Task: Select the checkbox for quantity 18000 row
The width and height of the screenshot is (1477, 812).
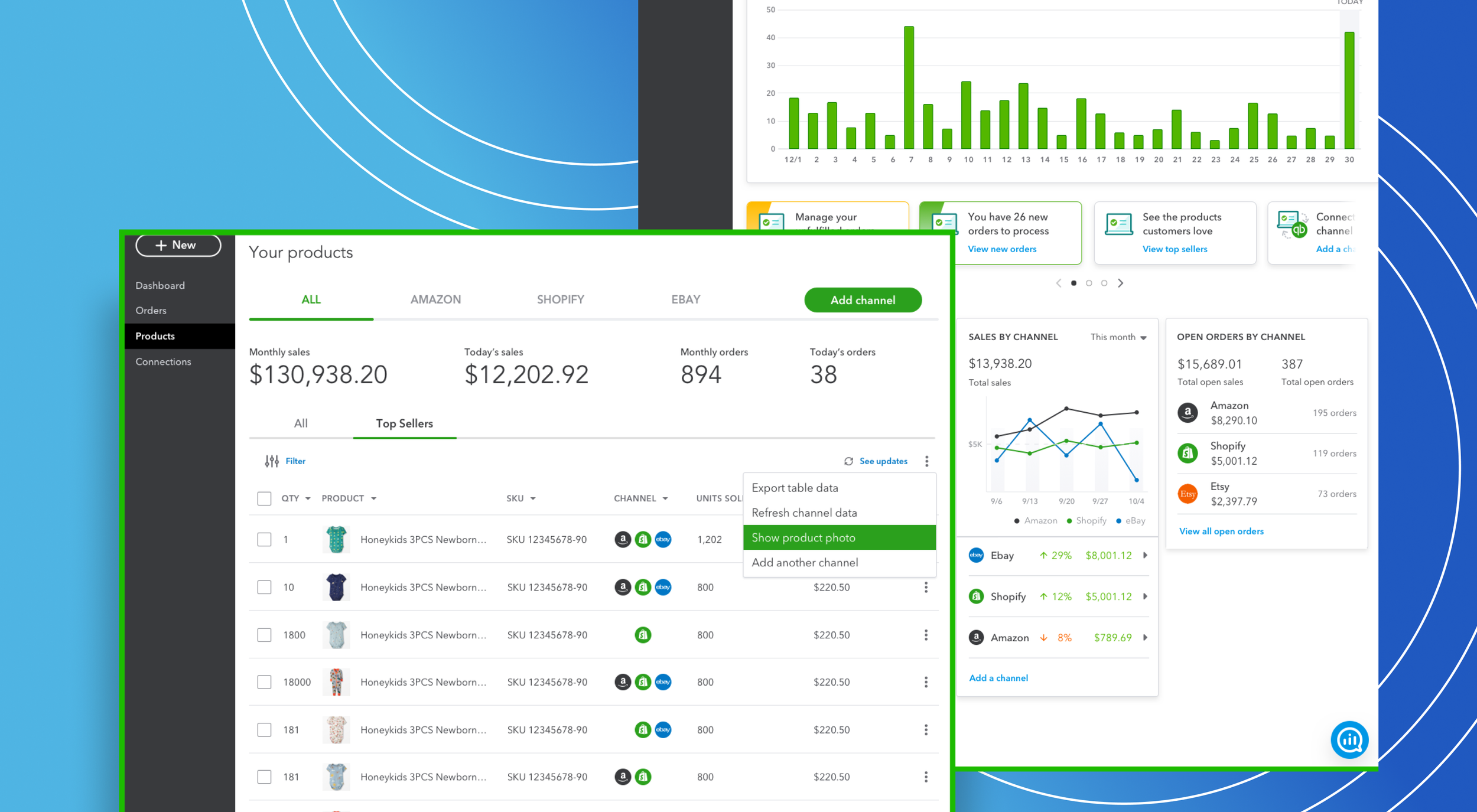Action: tap(264, 682)
